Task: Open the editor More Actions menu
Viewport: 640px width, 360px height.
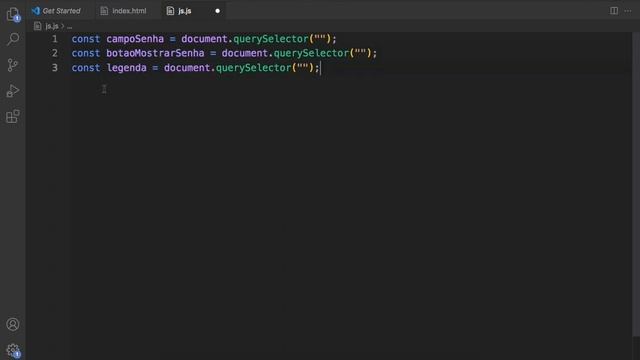Action: click(628, 11)
